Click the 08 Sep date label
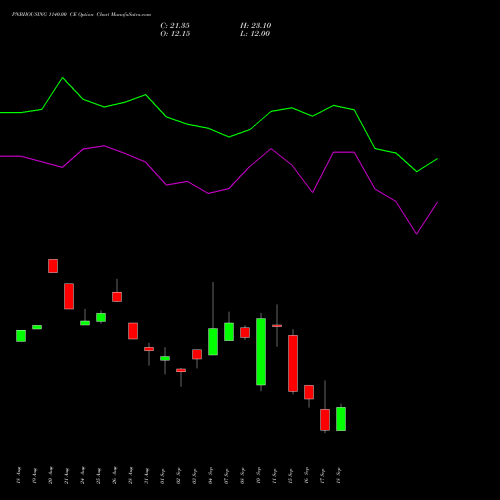The height and width of the screenshot is (500, 500). pyautogui.click(x=243, y=476)
